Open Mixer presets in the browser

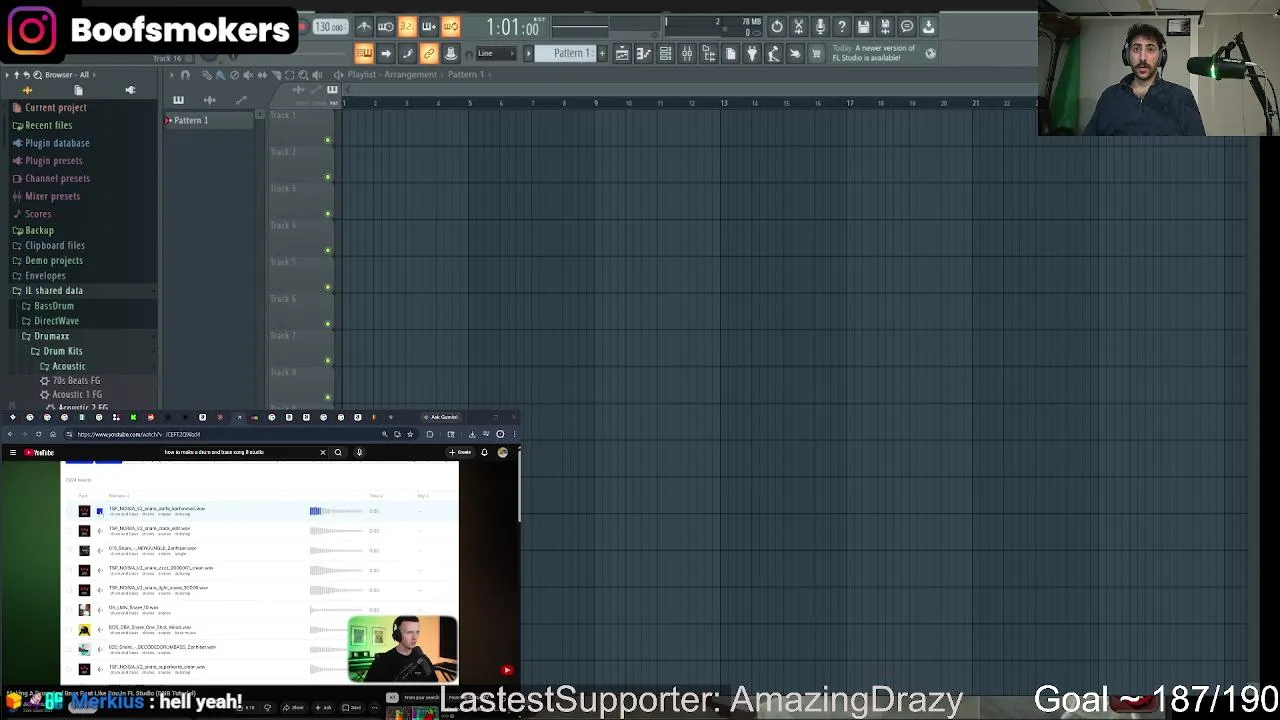(52, 197)
